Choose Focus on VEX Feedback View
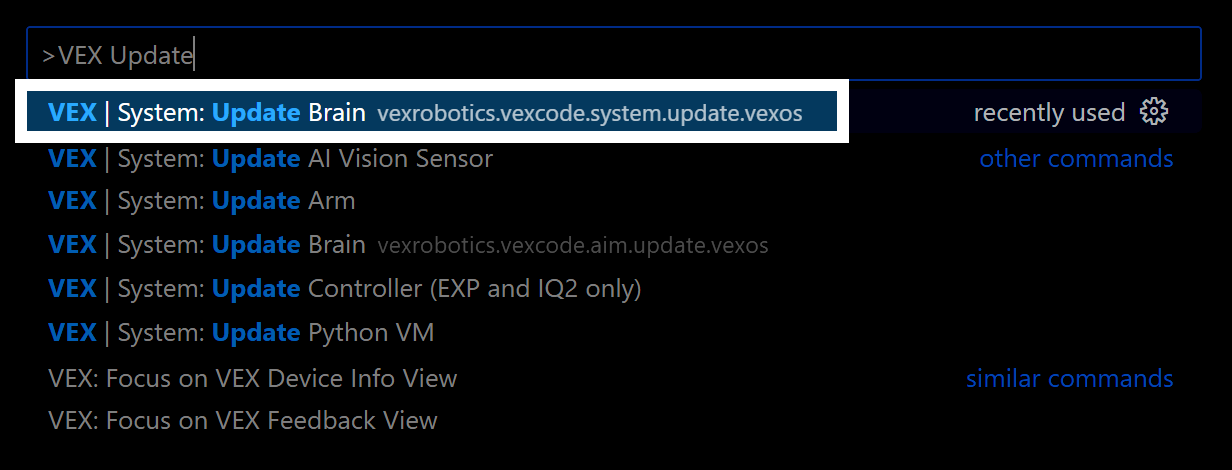Screen dimensions: 1232x470 [242, 421]
